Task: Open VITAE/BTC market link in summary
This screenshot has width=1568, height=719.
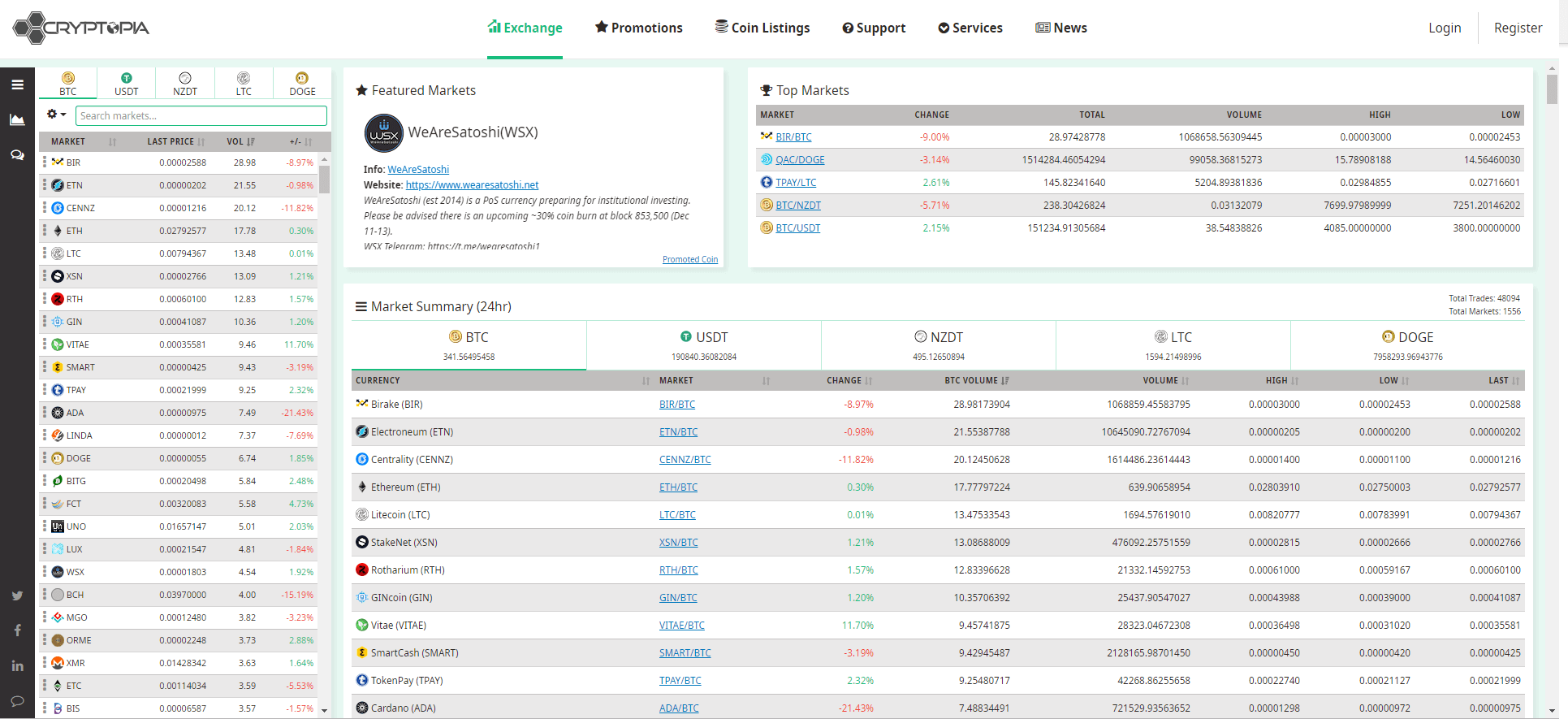Action: pyautogui.click(x=681, y=626)
